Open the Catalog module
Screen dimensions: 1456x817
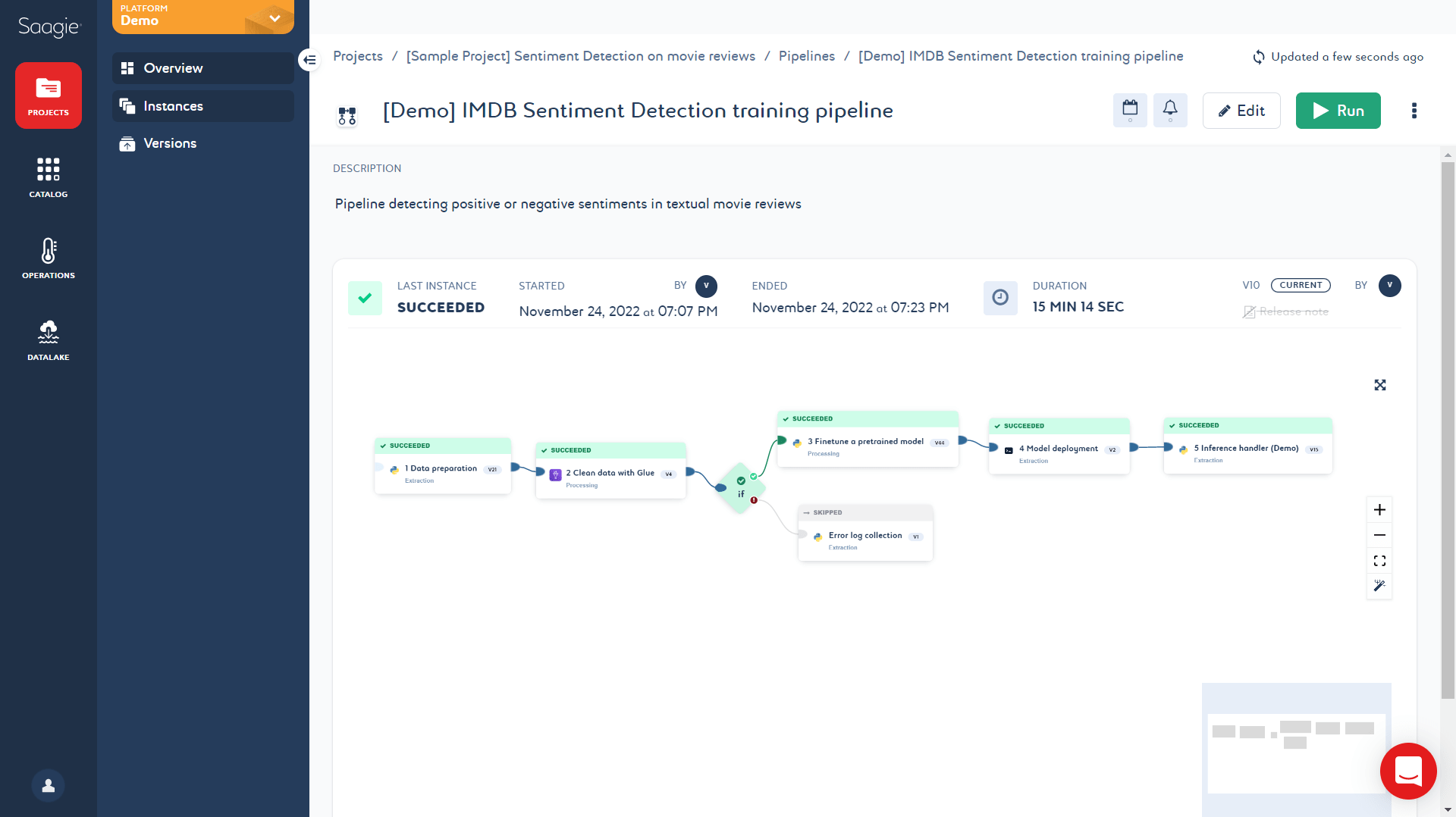tap(49, 177)
